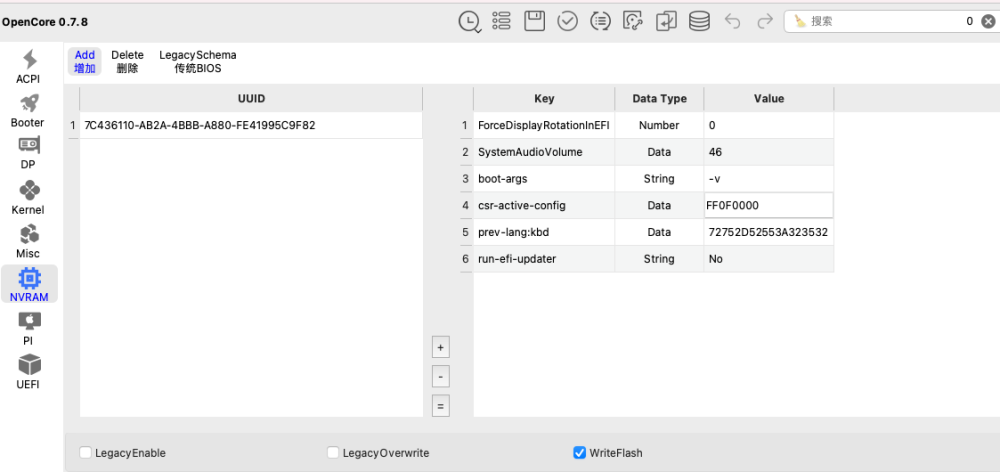Click the Data Type column header

point(659,99)
